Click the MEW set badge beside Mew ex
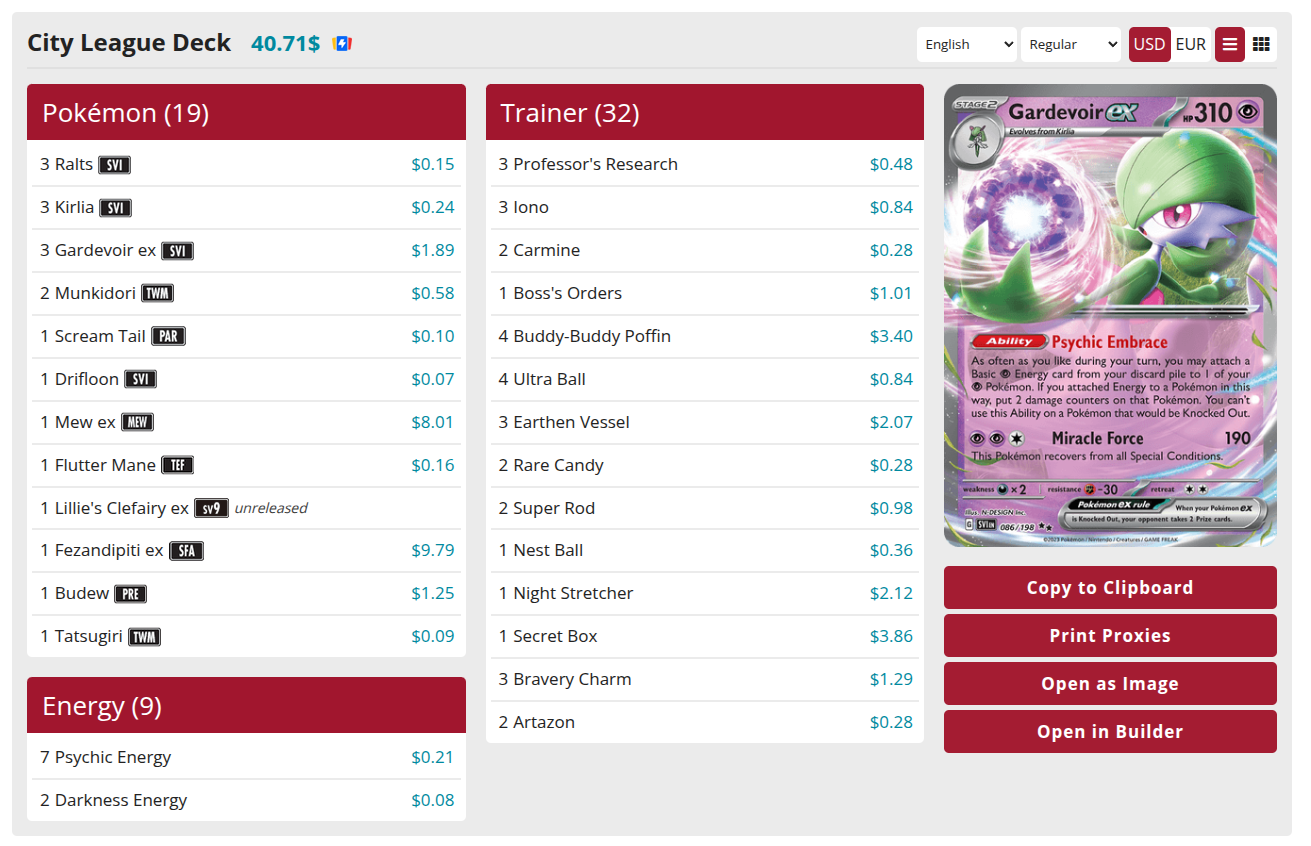Viewport: 1311px width, 846px height. [x=137, y=423]
